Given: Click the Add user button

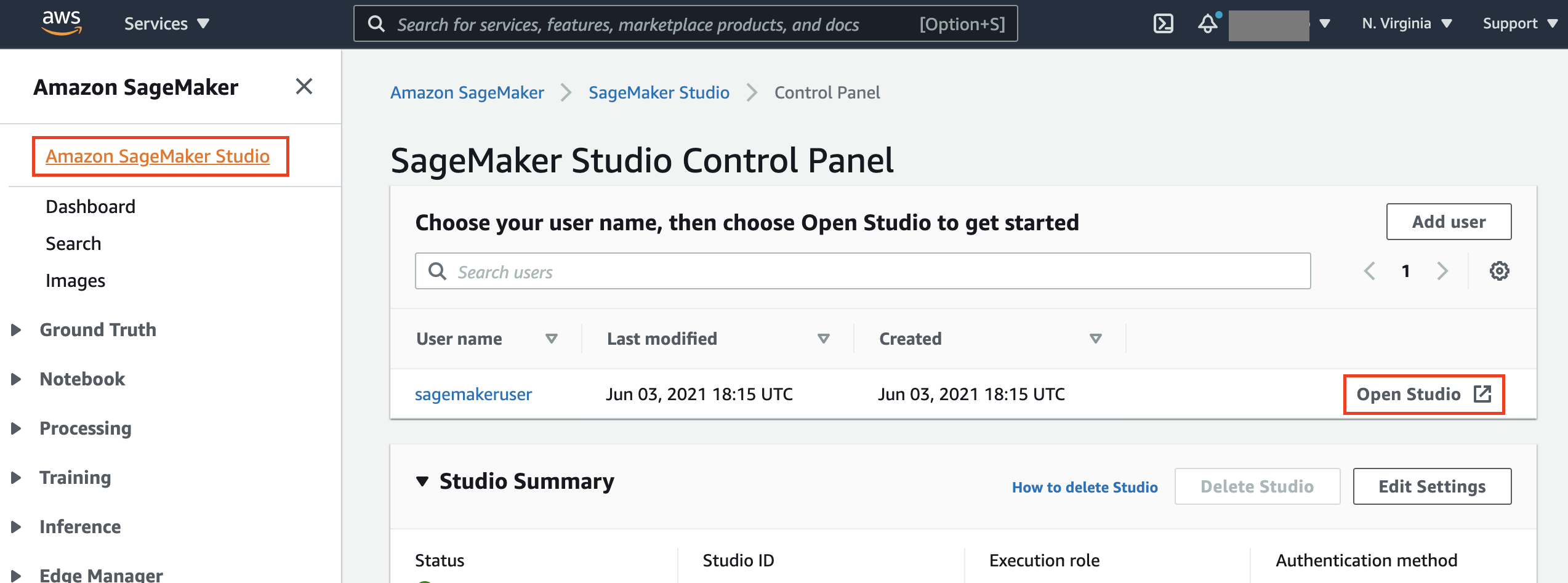Looking at the screenshot, I should coord(1449,222).
